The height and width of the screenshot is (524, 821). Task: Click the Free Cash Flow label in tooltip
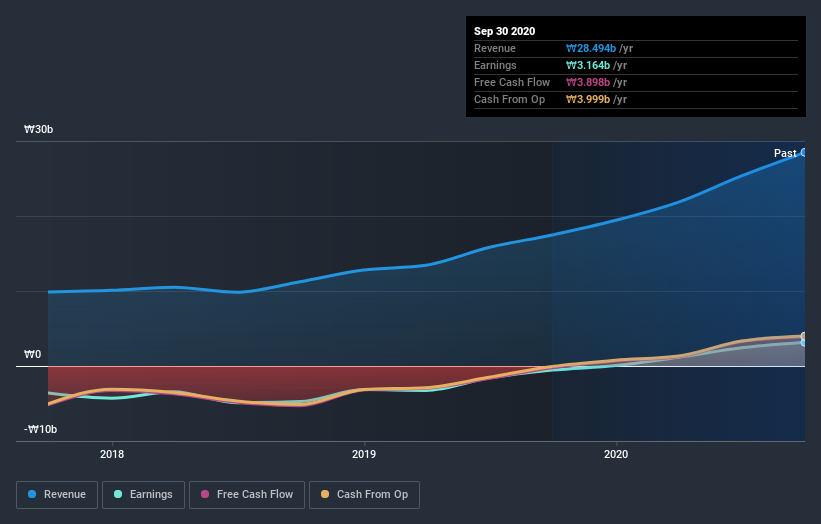point(512,82)
